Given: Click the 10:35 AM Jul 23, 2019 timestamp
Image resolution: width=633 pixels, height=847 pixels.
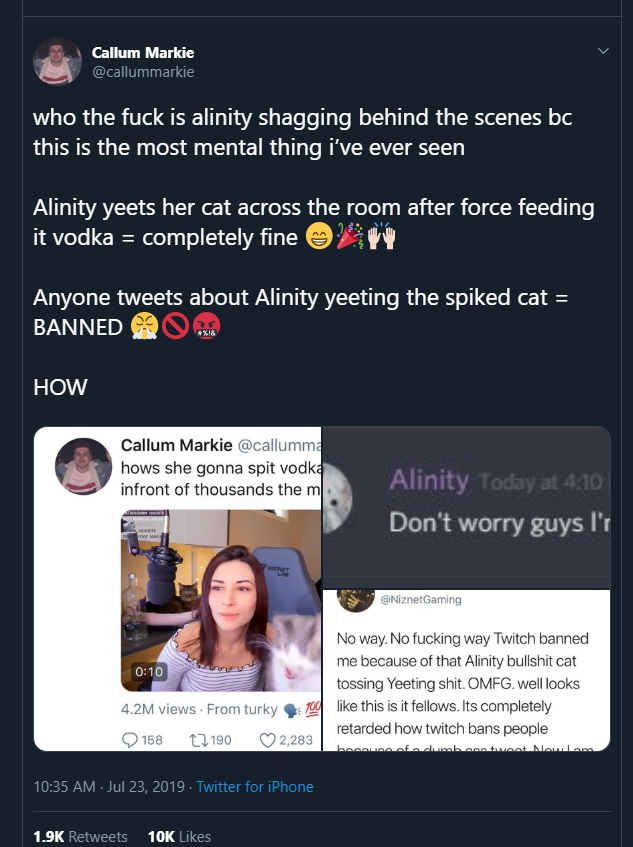Looking at the screenshot, I should point(109,786).
